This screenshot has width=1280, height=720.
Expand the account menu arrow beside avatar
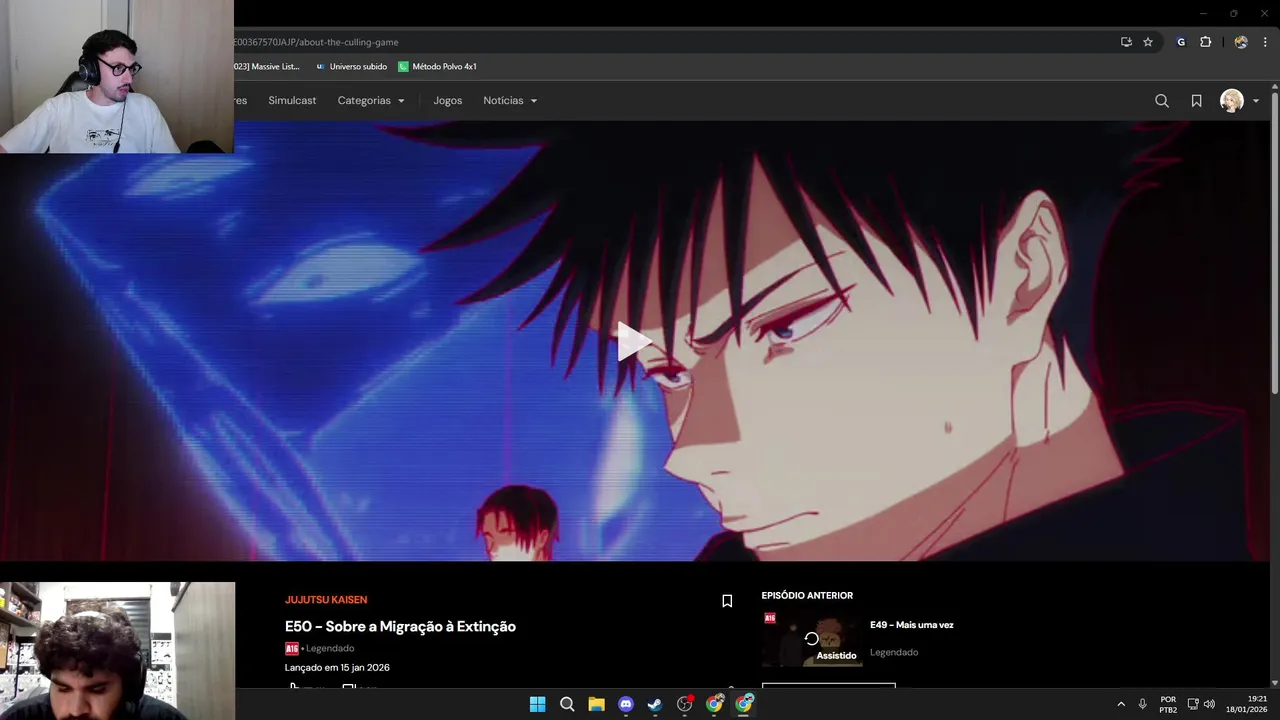pyautogui.click(x=1256, y=101)
